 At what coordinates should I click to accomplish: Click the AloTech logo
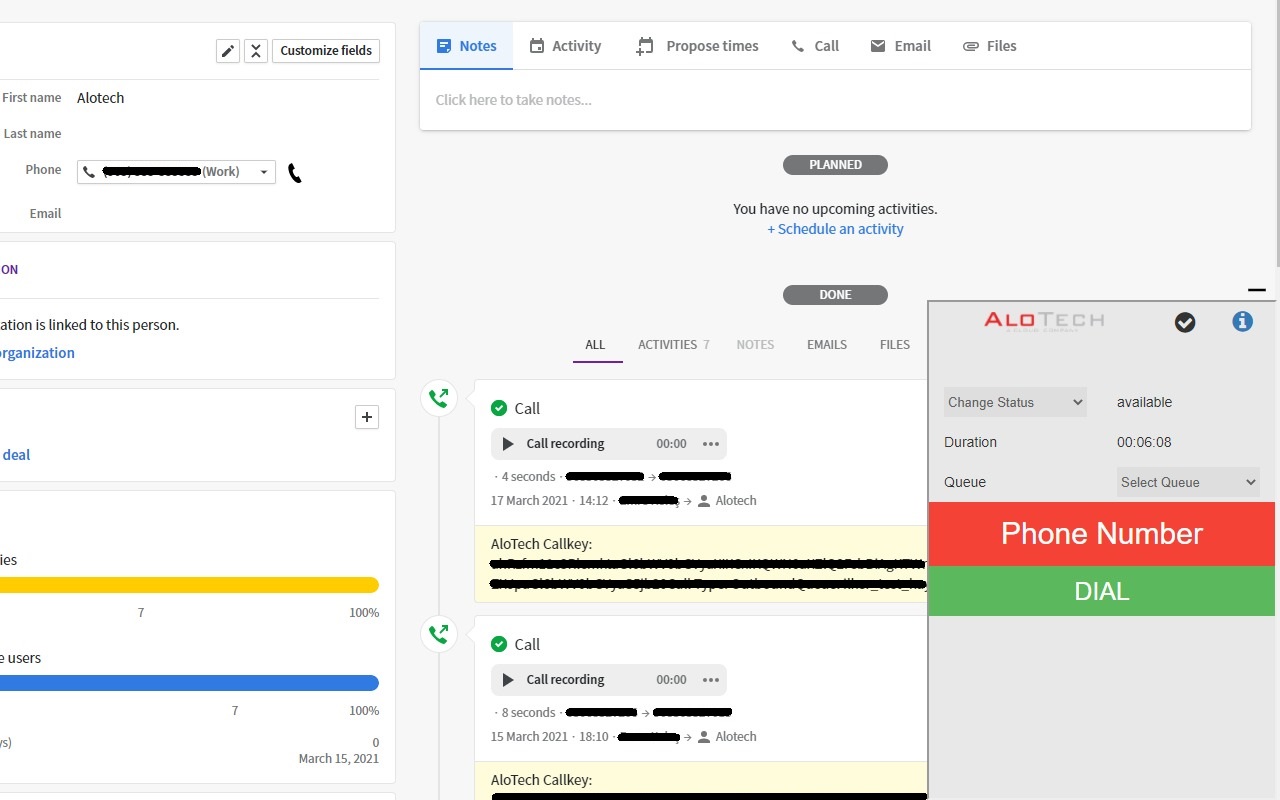click(x=1044, y=320)
